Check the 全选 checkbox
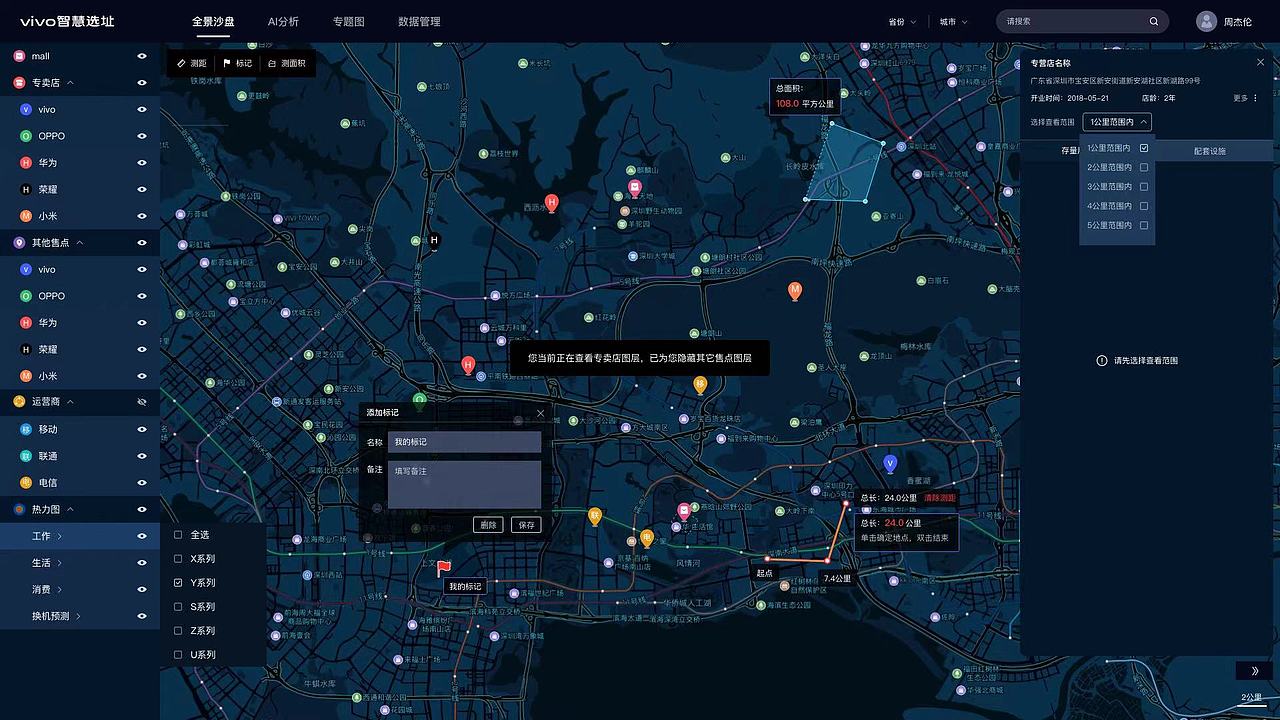Image resolution: width=1280 pixels, height=720 pixels. [178, 535]
